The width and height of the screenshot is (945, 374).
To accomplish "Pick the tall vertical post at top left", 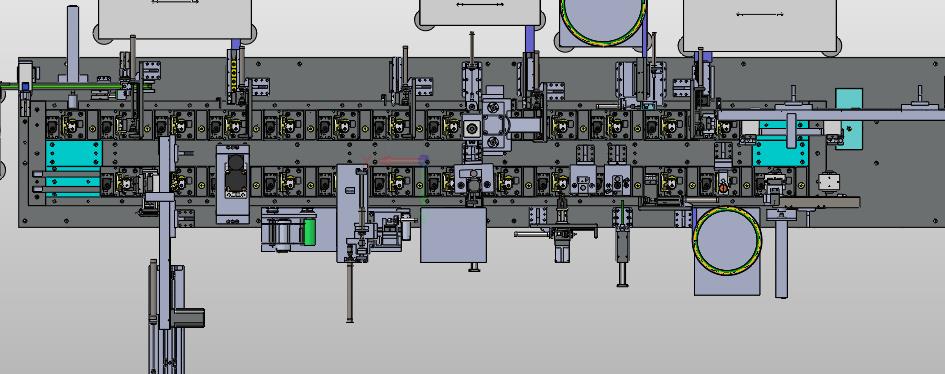I will pos(73,42).
